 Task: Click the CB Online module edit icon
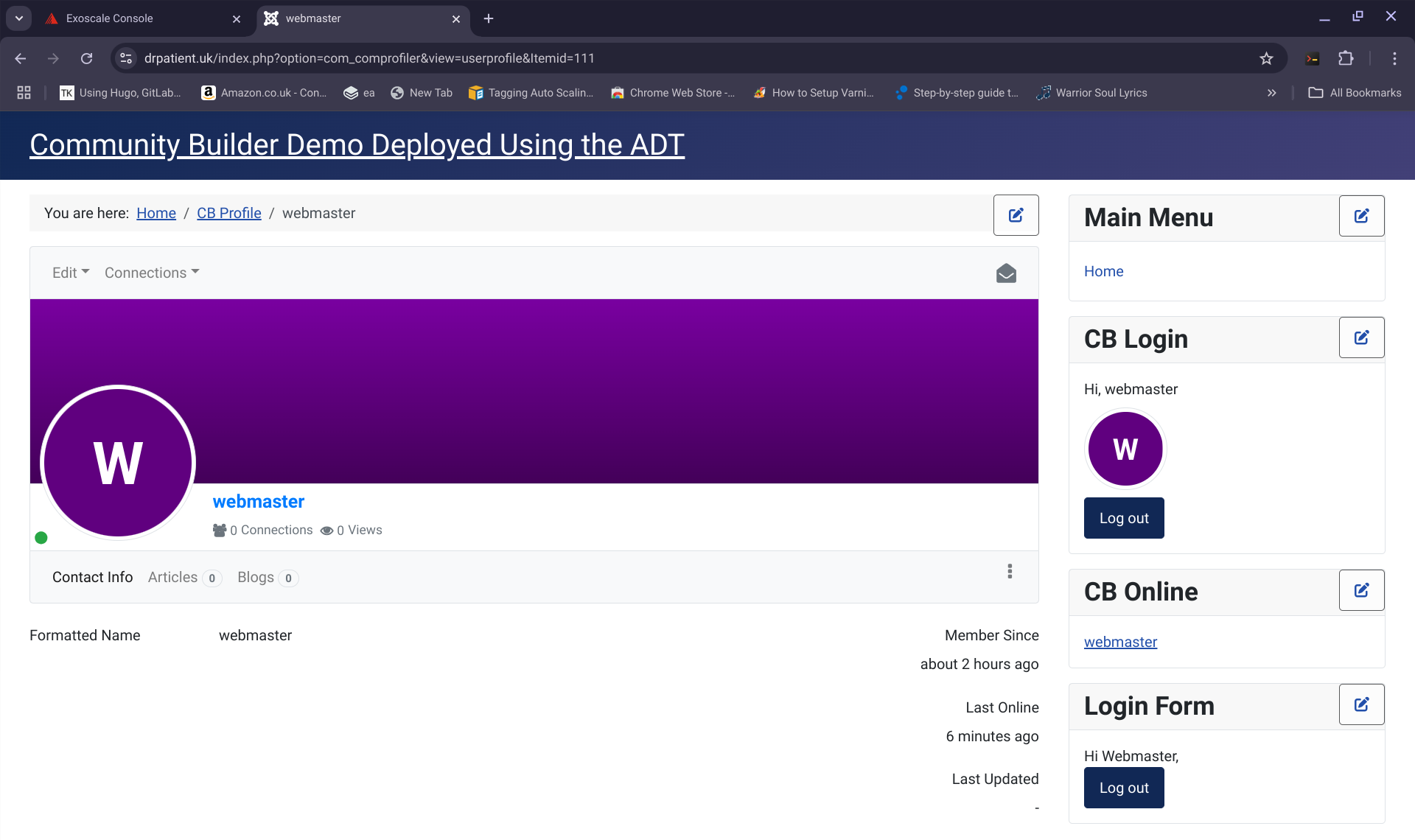1361,590
